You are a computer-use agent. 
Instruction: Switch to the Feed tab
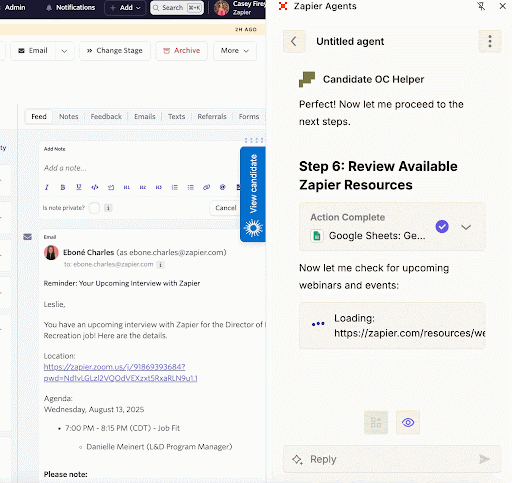pos(39,117)
